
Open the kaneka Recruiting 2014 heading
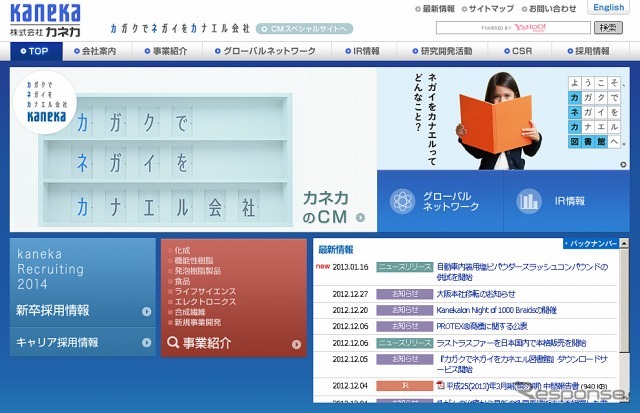(x=51, y=269)
